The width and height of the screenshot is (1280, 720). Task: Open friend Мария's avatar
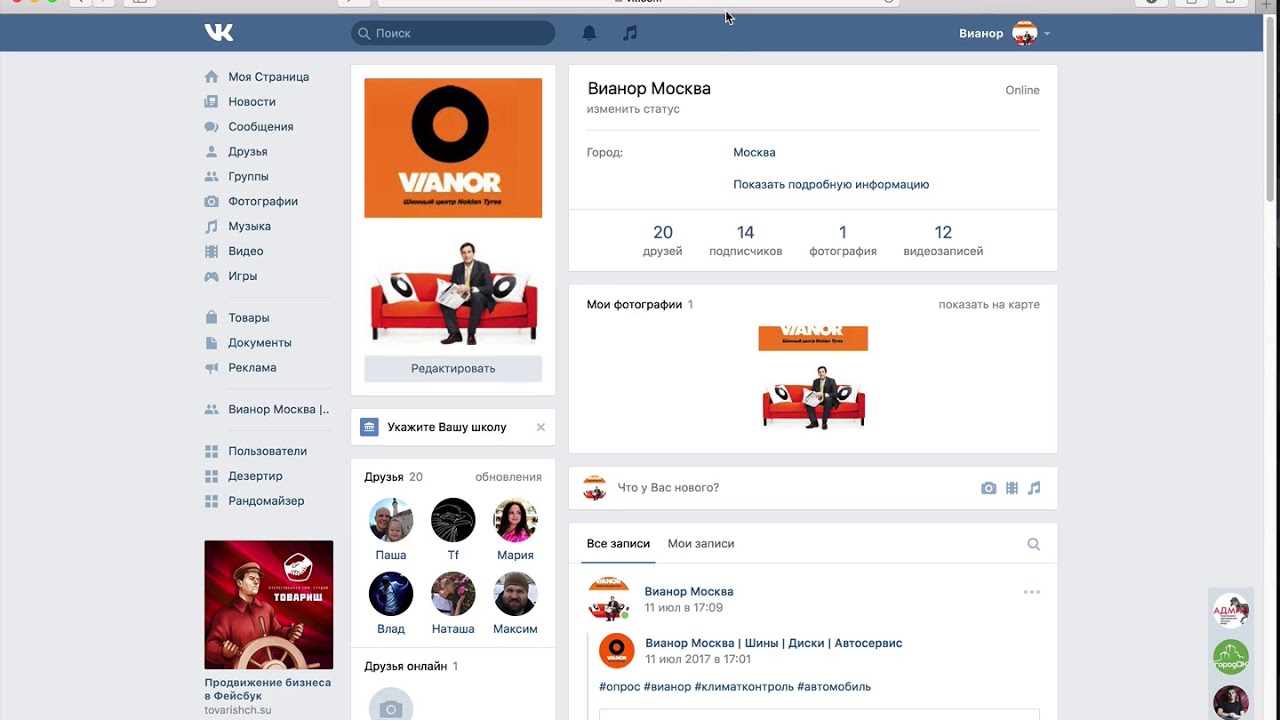point(516,520)
